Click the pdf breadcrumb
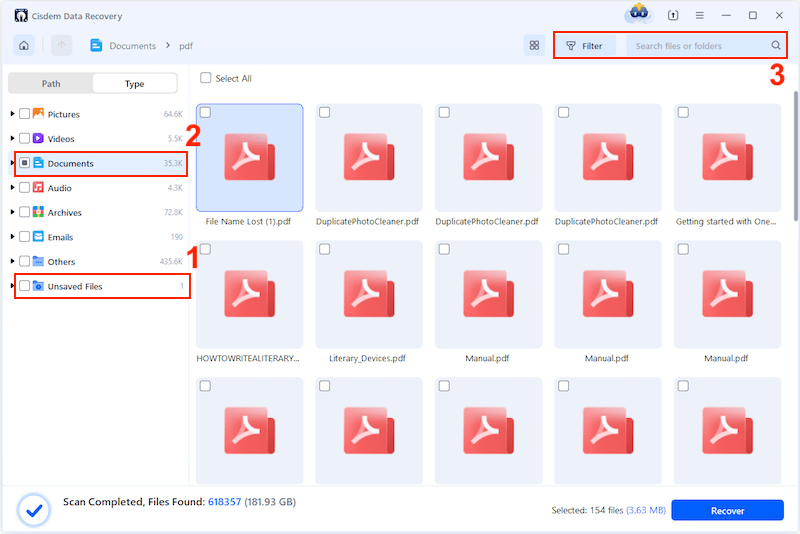Viewport: 800px width, 534px height. (186, 46)
